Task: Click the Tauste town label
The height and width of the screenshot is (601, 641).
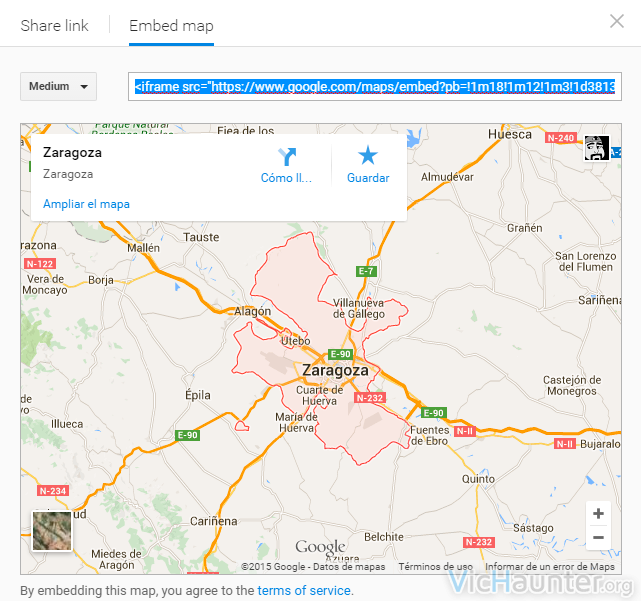Action: [201, 237]
